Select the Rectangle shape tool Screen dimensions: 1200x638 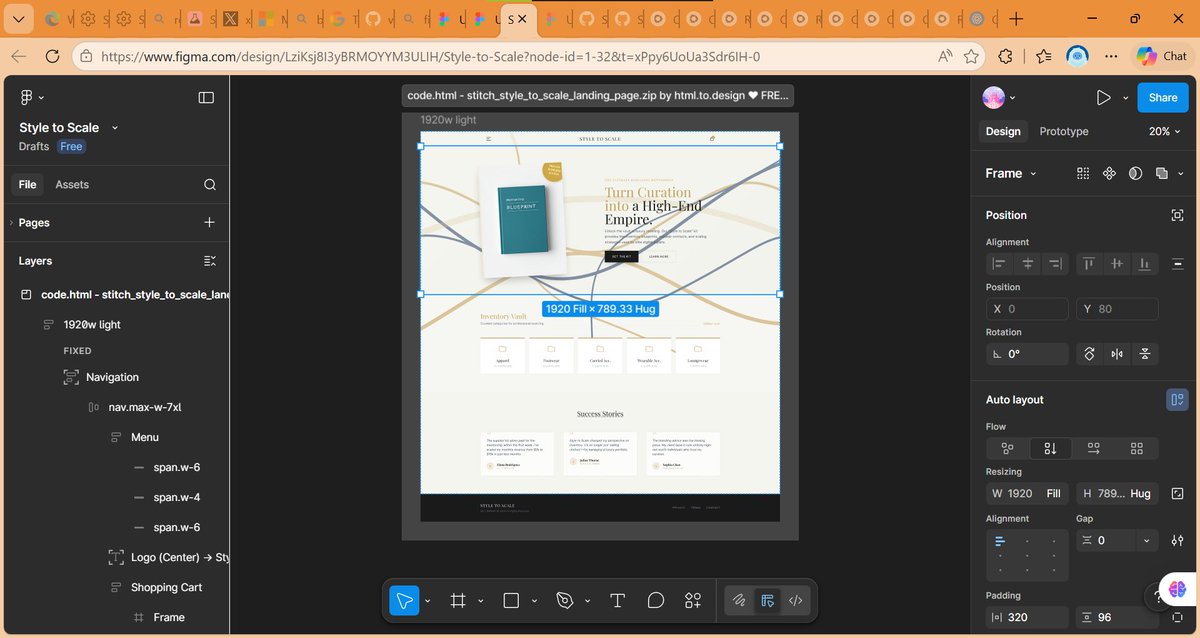point(511,600)
